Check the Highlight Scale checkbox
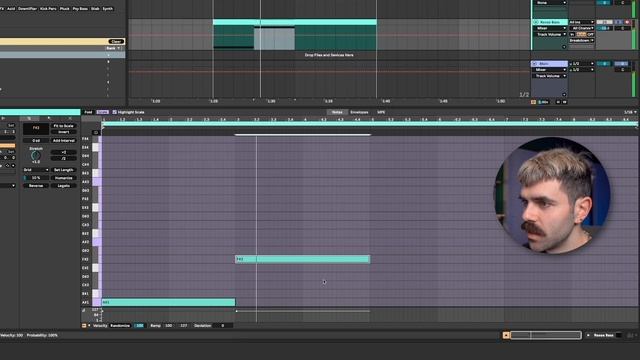 click(115, 112)
